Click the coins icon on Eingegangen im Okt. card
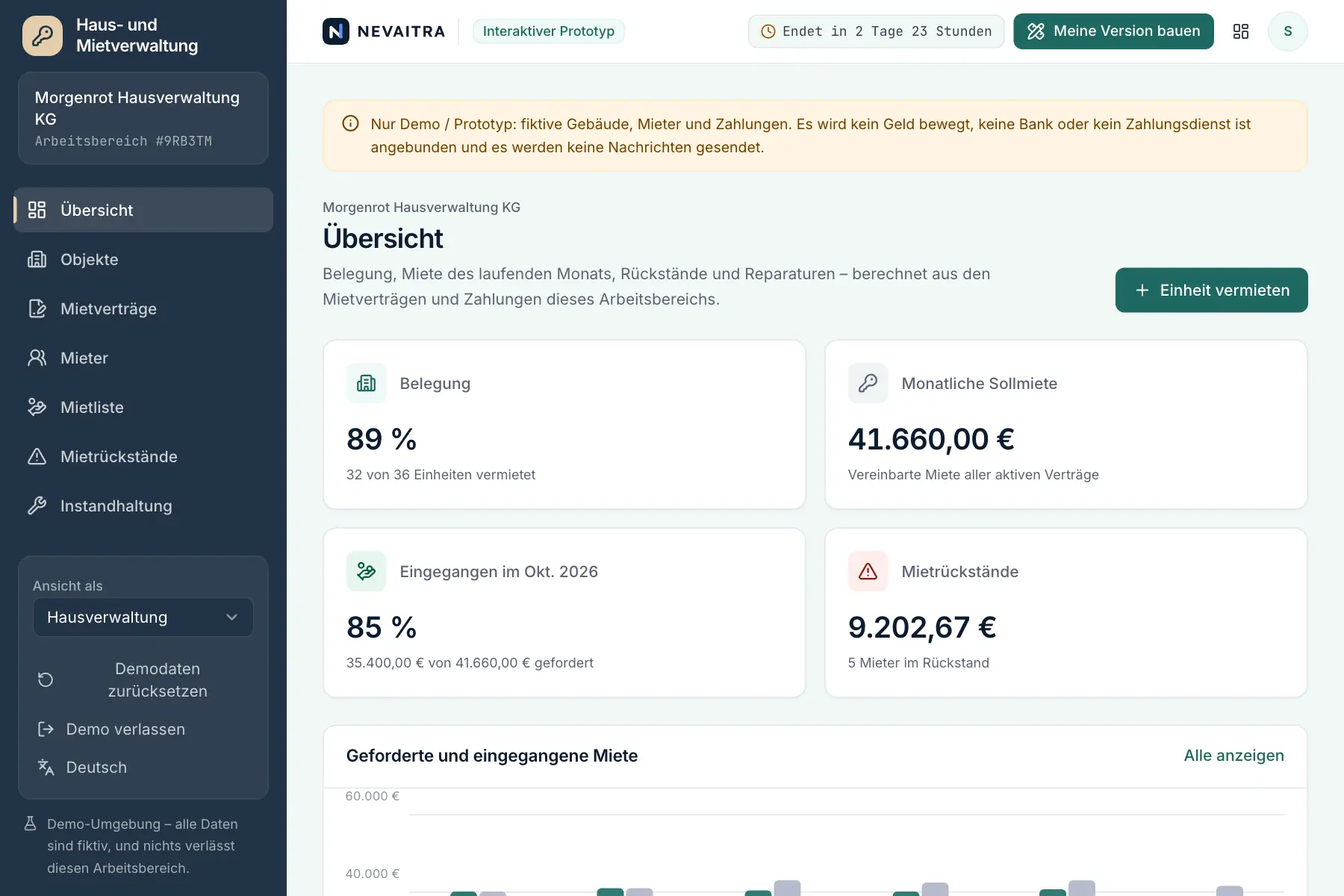The height and width of the screenshot is (896, 1344). pyautogui.click(x=366, y=571)
